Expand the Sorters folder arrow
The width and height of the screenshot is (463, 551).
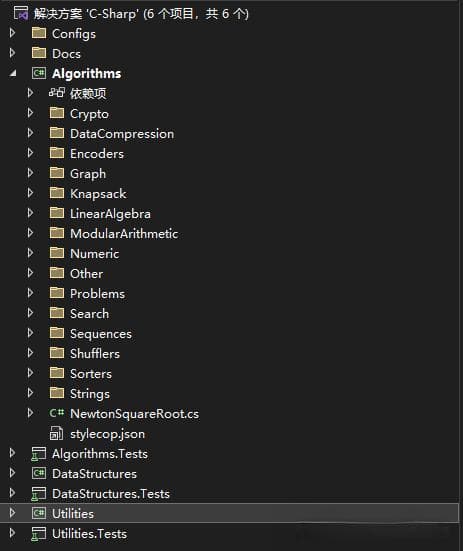(31, 373)
